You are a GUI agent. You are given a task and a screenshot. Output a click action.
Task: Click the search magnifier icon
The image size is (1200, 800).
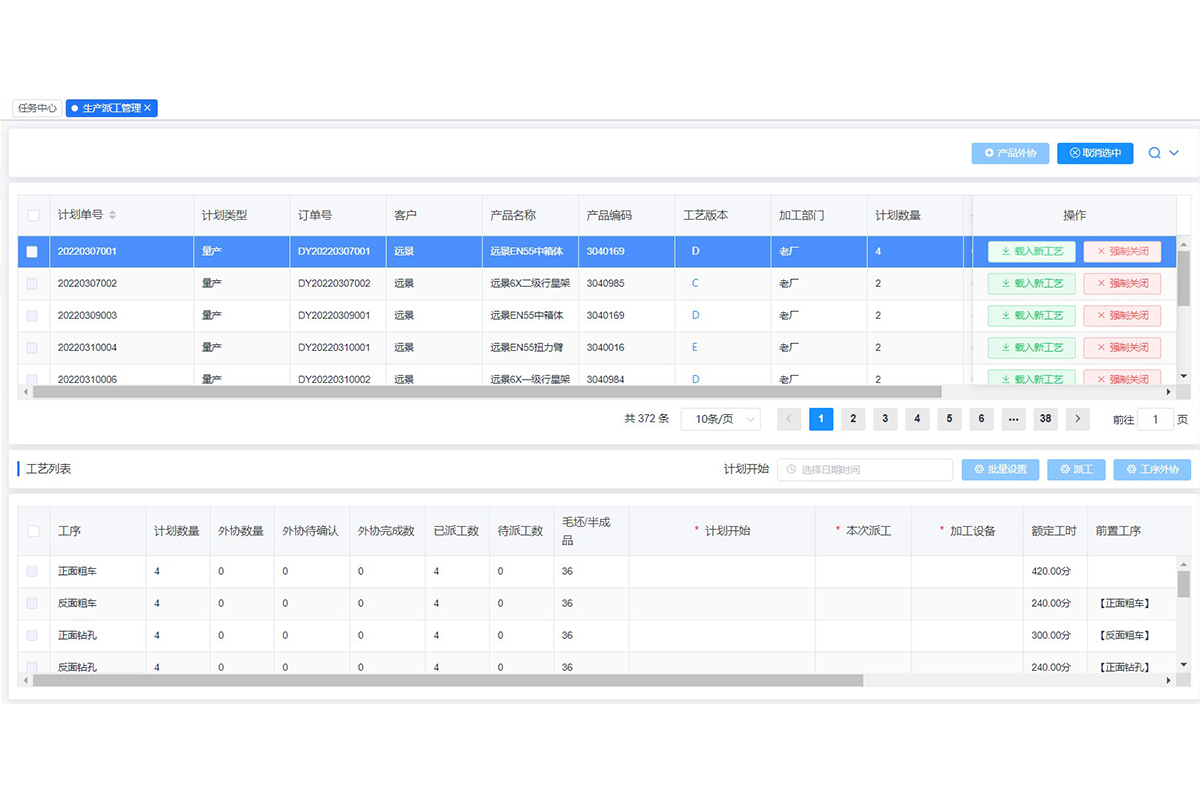point(1155,153)
